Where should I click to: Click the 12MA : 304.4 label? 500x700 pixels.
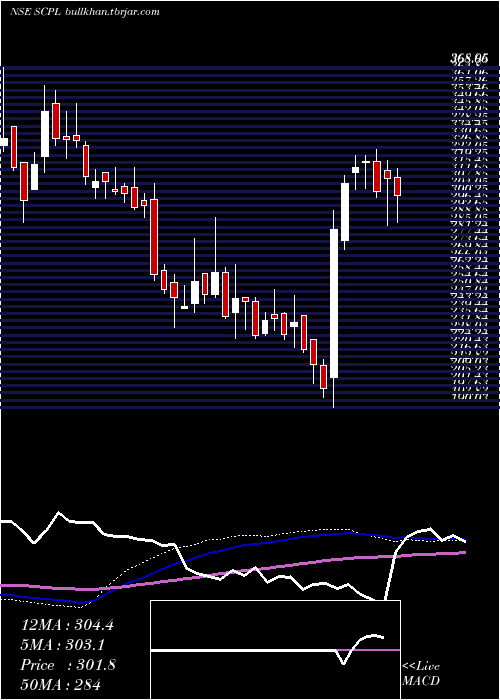[x=67, y=625]
